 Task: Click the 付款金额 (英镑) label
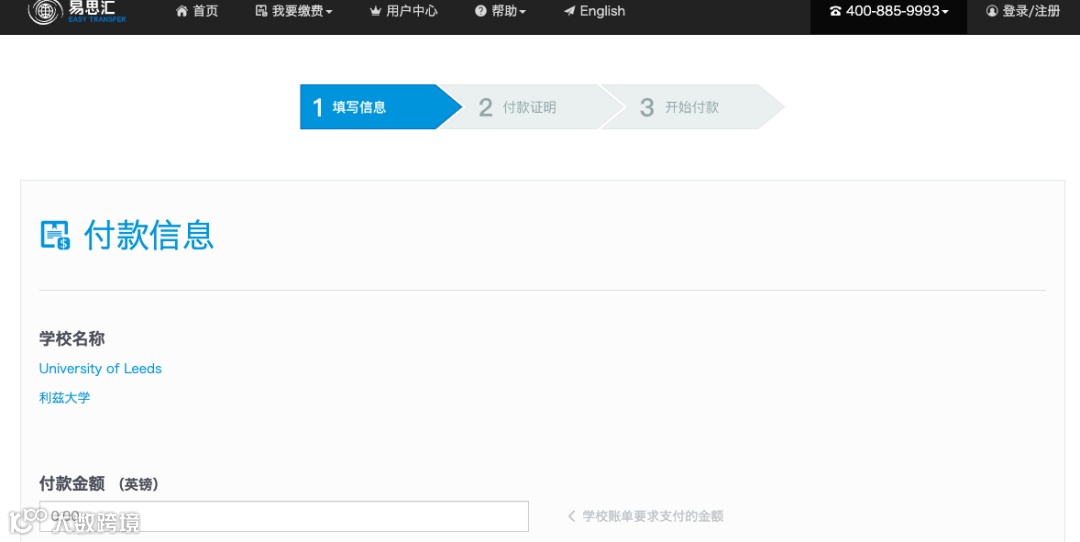coord(99,484)
